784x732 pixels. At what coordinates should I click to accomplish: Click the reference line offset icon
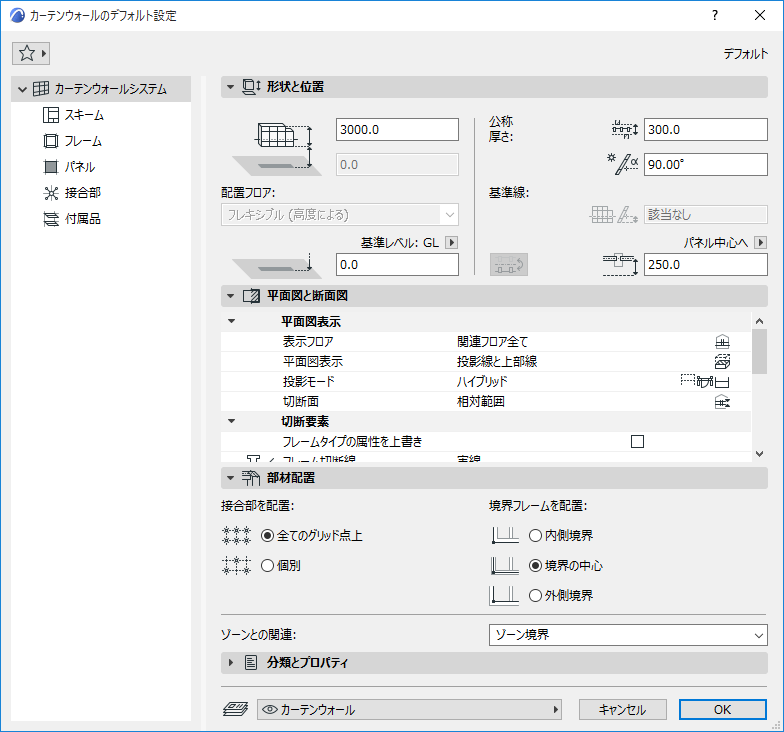[614, 215]
